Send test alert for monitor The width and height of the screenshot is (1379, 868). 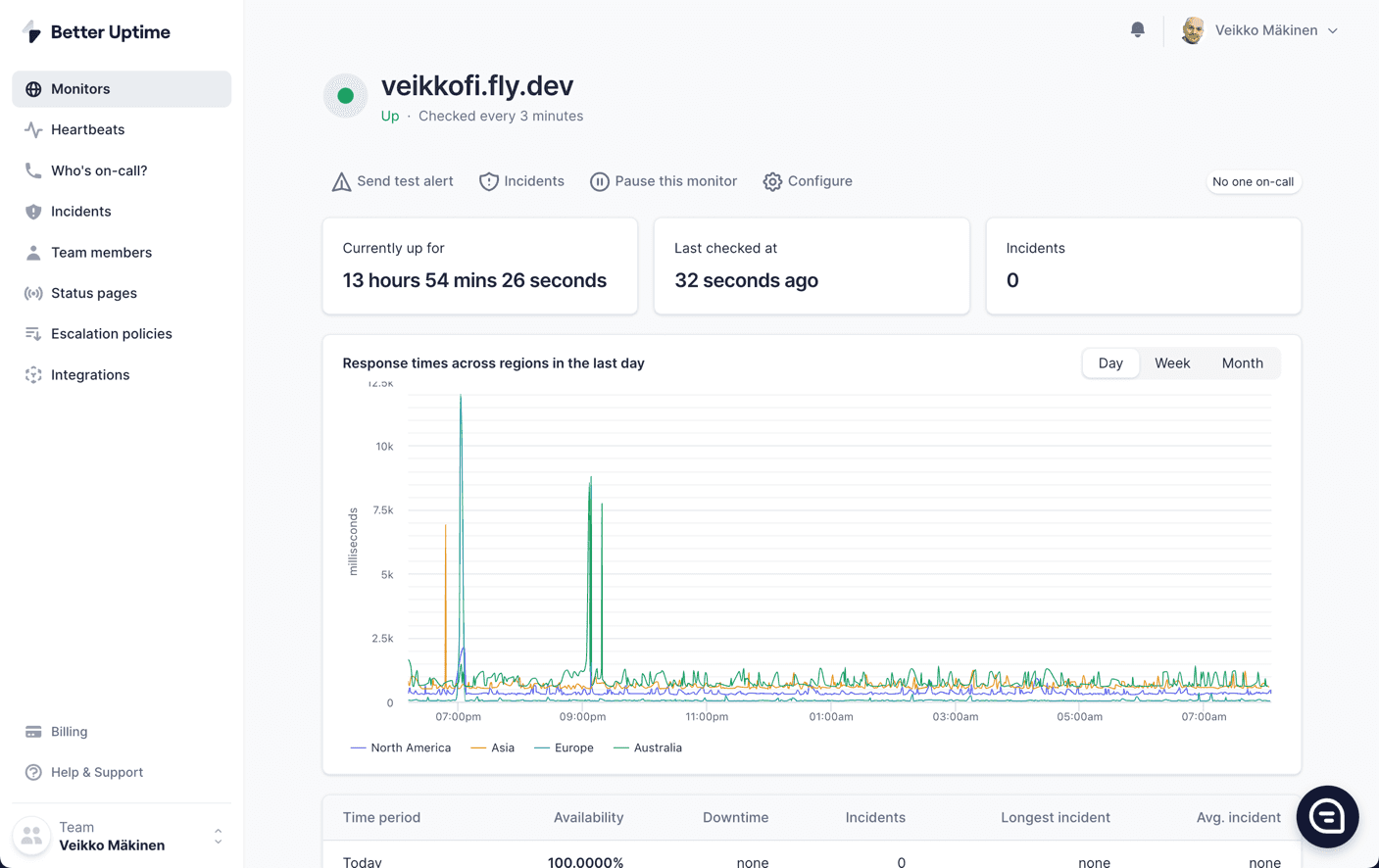392,181
